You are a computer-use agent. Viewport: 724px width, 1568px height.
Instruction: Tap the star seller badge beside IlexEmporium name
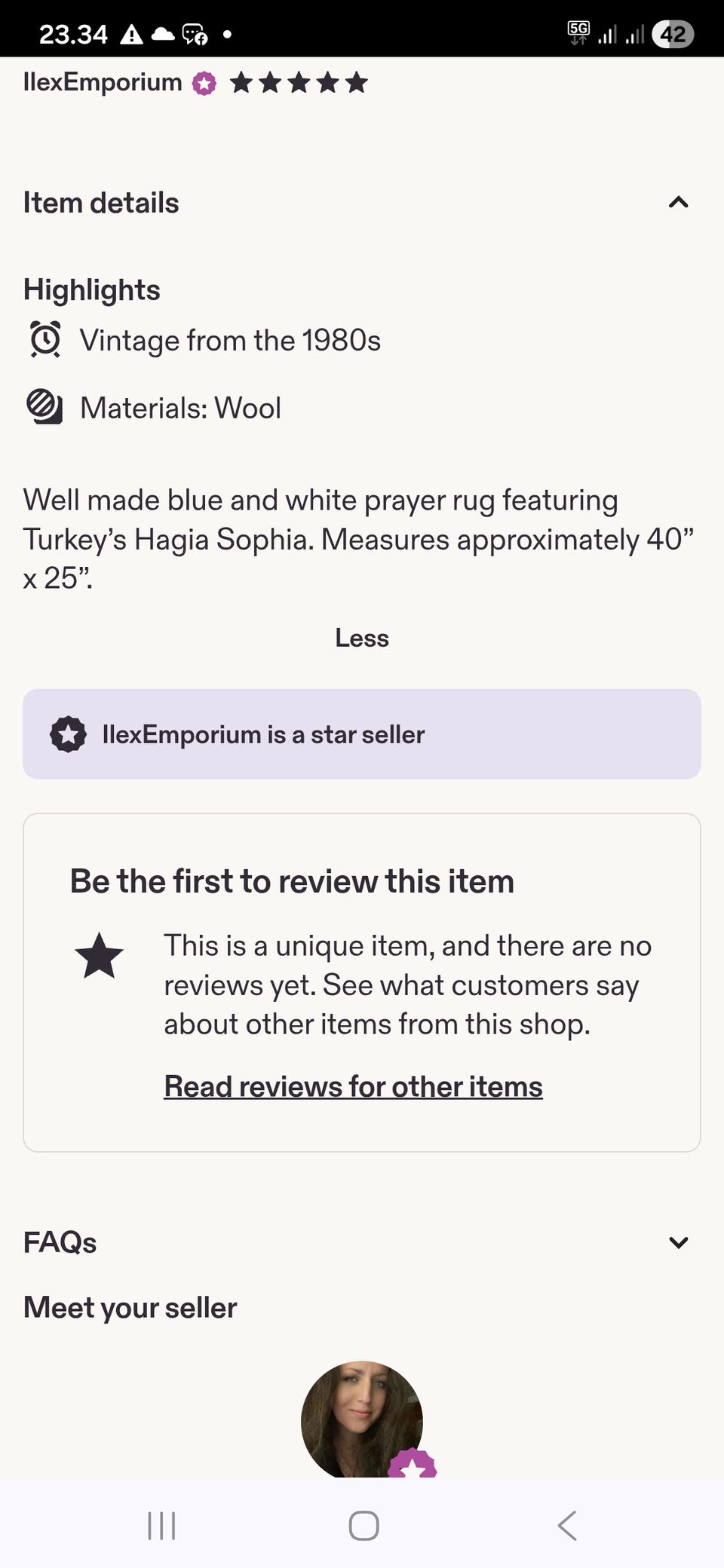point(204,83)
